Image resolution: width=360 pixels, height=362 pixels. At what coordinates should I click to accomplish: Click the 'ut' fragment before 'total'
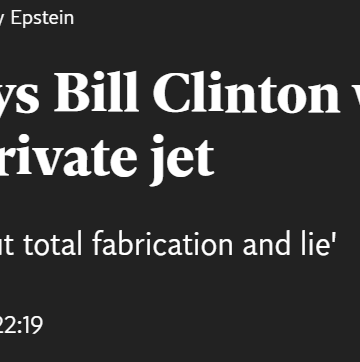pos(8,244)
